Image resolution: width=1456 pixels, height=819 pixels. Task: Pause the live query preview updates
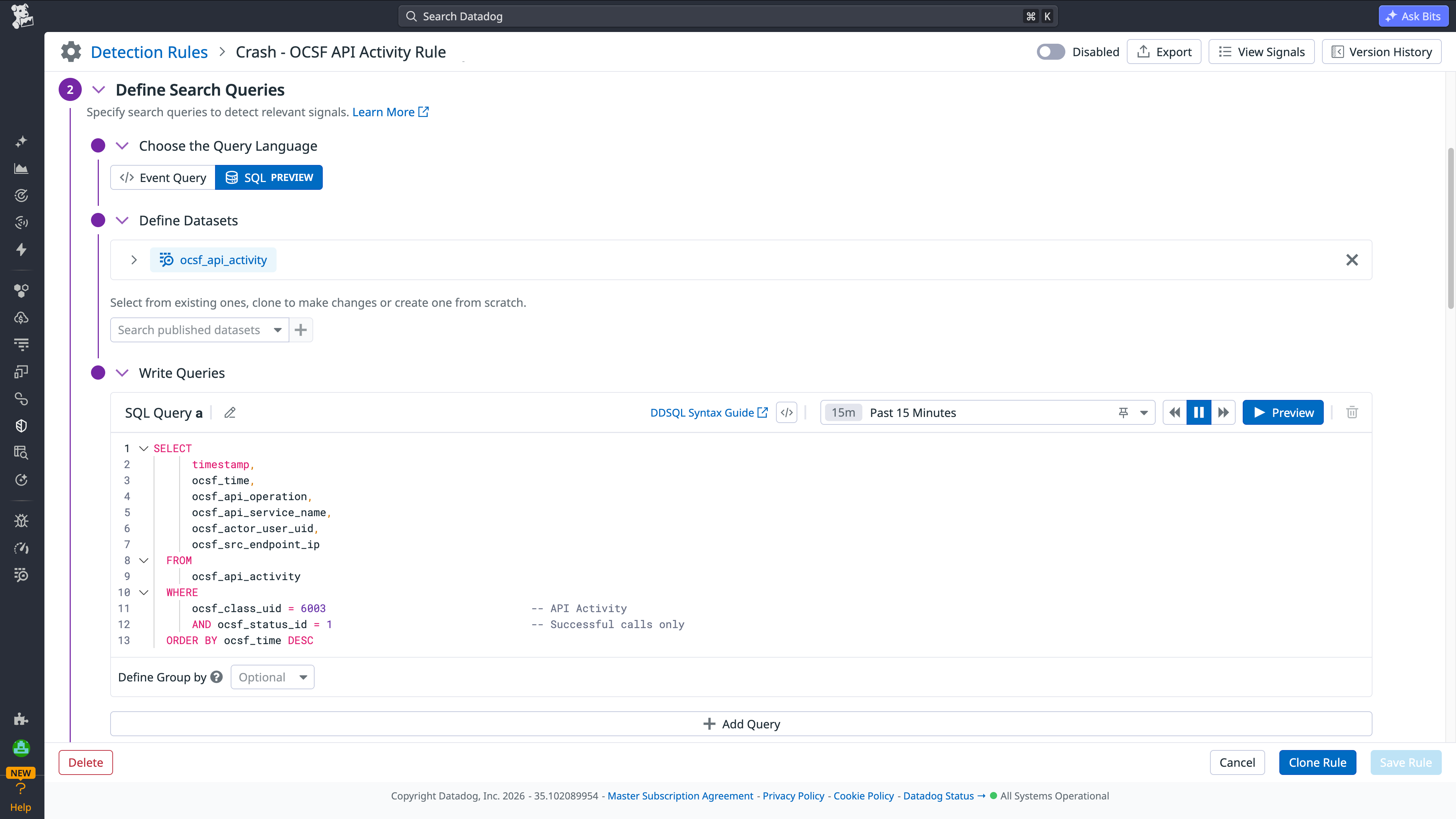[1199, 413]
